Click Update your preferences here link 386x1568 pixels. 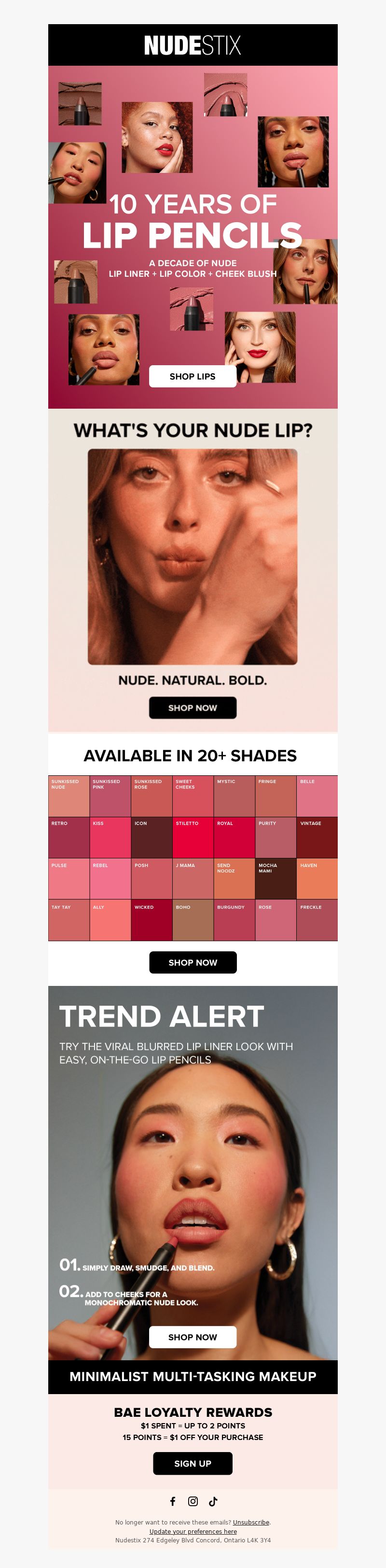[x=193, y=1531]
